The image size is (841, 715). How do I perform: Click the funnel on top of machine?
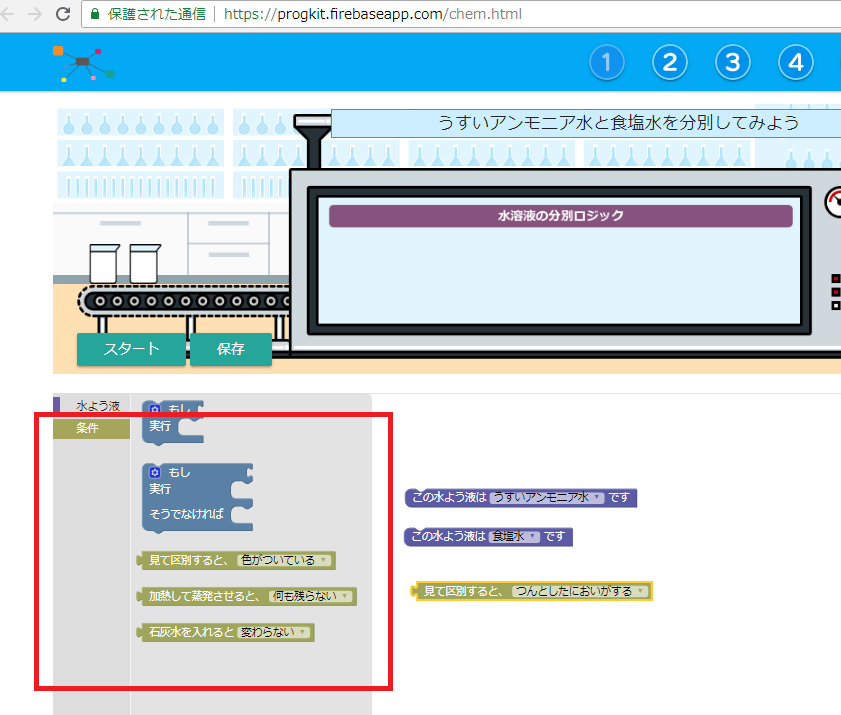[x=313, y=141]
